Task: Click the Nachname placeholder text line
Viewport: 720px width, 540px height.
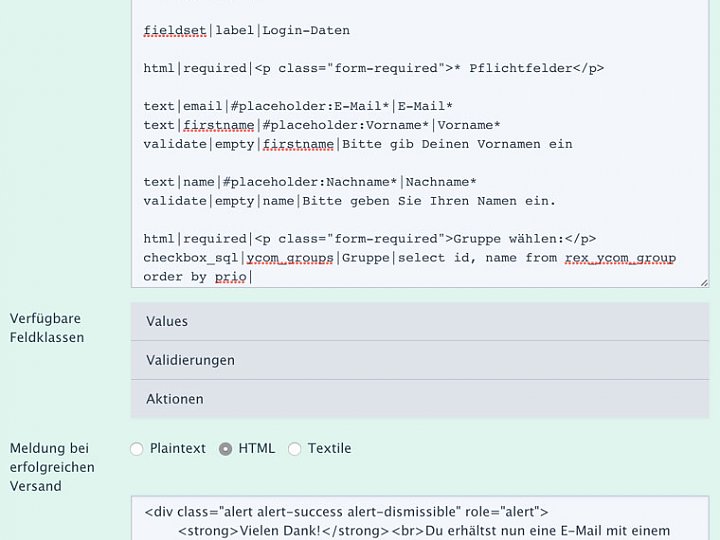Action: tap(309, 182)
